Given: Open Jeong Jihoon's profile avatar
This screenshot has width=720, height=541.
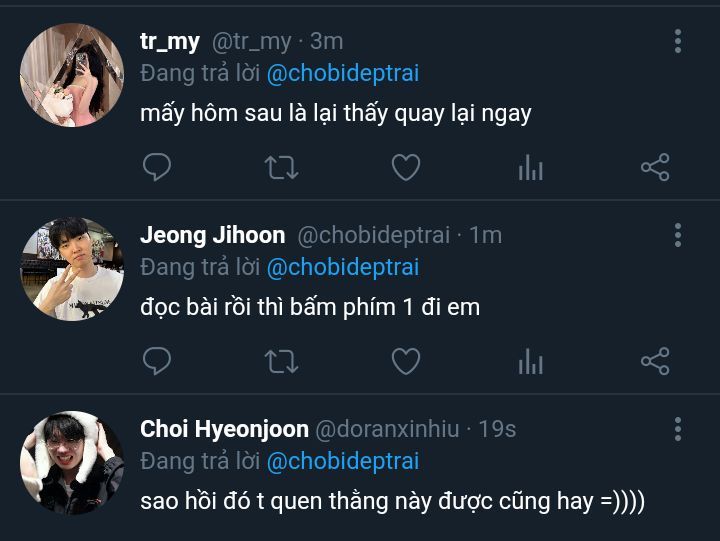Looking at the screenshot, I should tap(72, 269).
